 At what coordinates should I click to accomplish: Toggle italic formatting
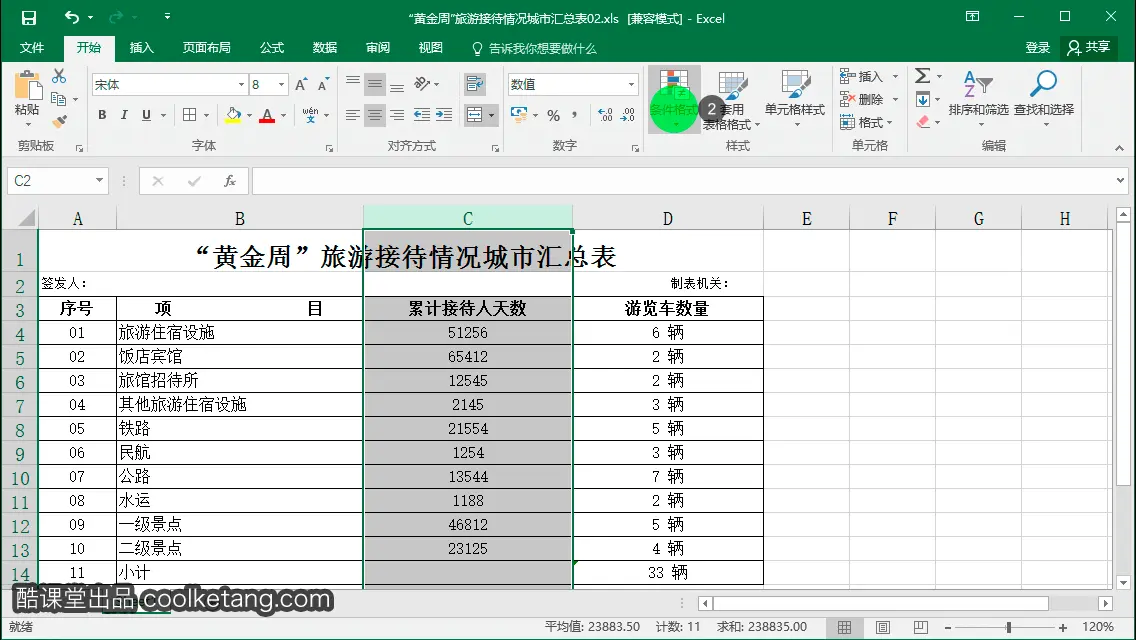click(x=124, y=115)
